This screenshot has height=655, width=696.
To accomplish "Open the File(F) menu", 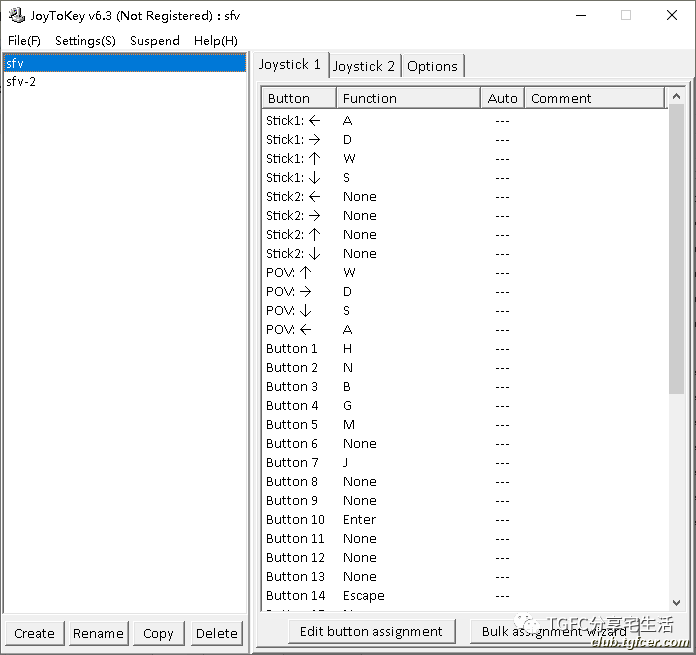I will [24, 41].
